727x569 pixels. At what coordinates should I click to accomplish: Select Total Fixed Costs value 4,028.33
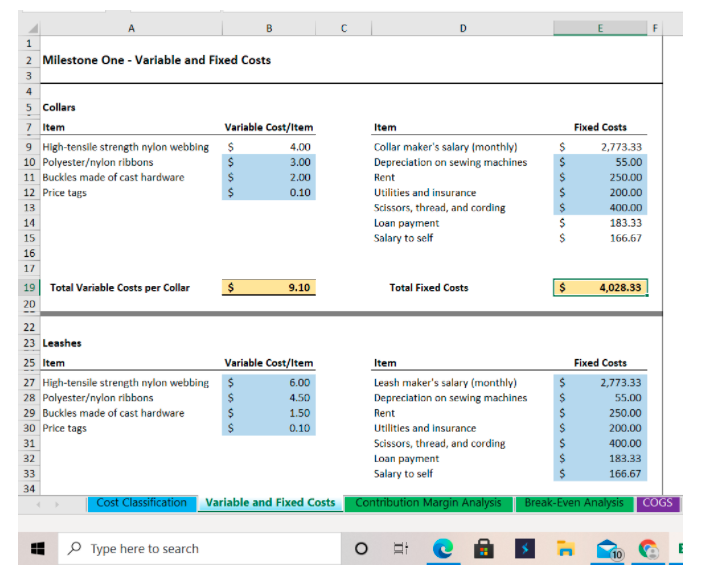[x=600, y=288]
